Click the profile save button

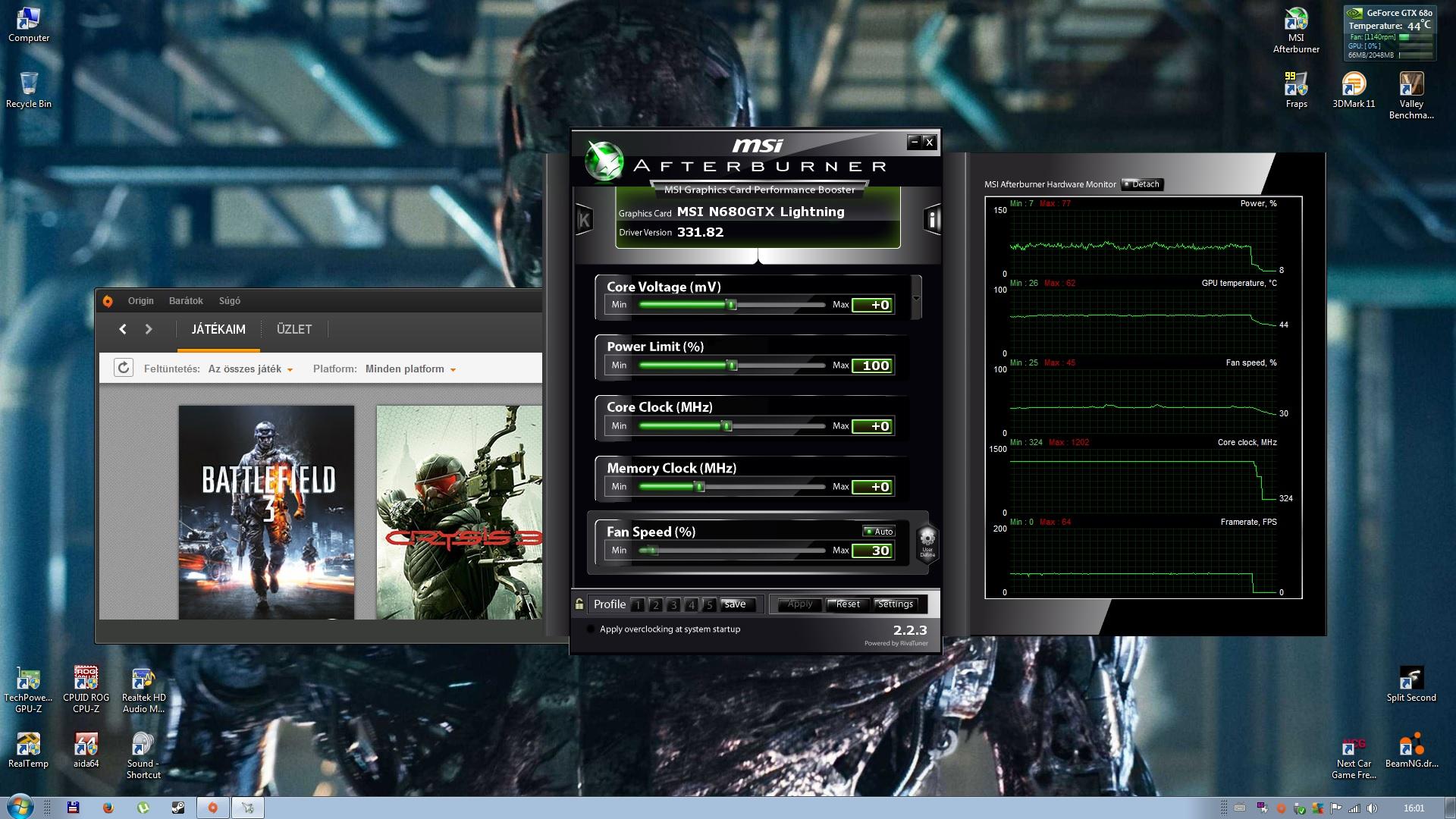[735, 604]
